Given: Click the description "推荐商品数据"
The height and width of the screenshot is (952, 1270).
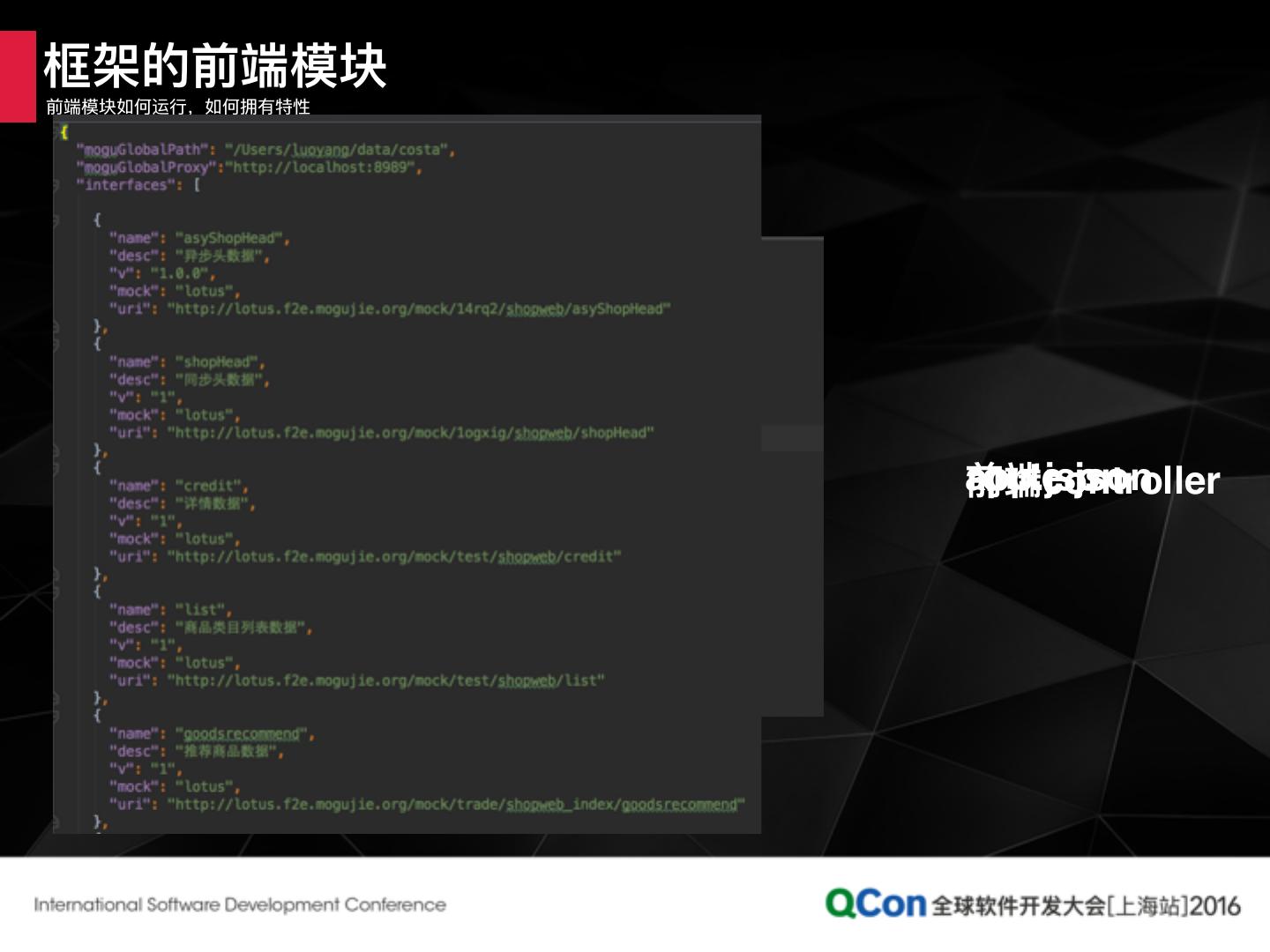Looking at the screenshot, I should point(227,751).
